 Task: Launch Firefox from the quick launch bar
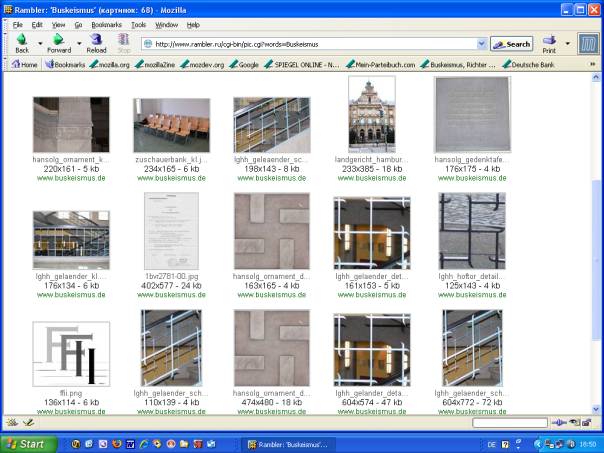pos(116,444)
